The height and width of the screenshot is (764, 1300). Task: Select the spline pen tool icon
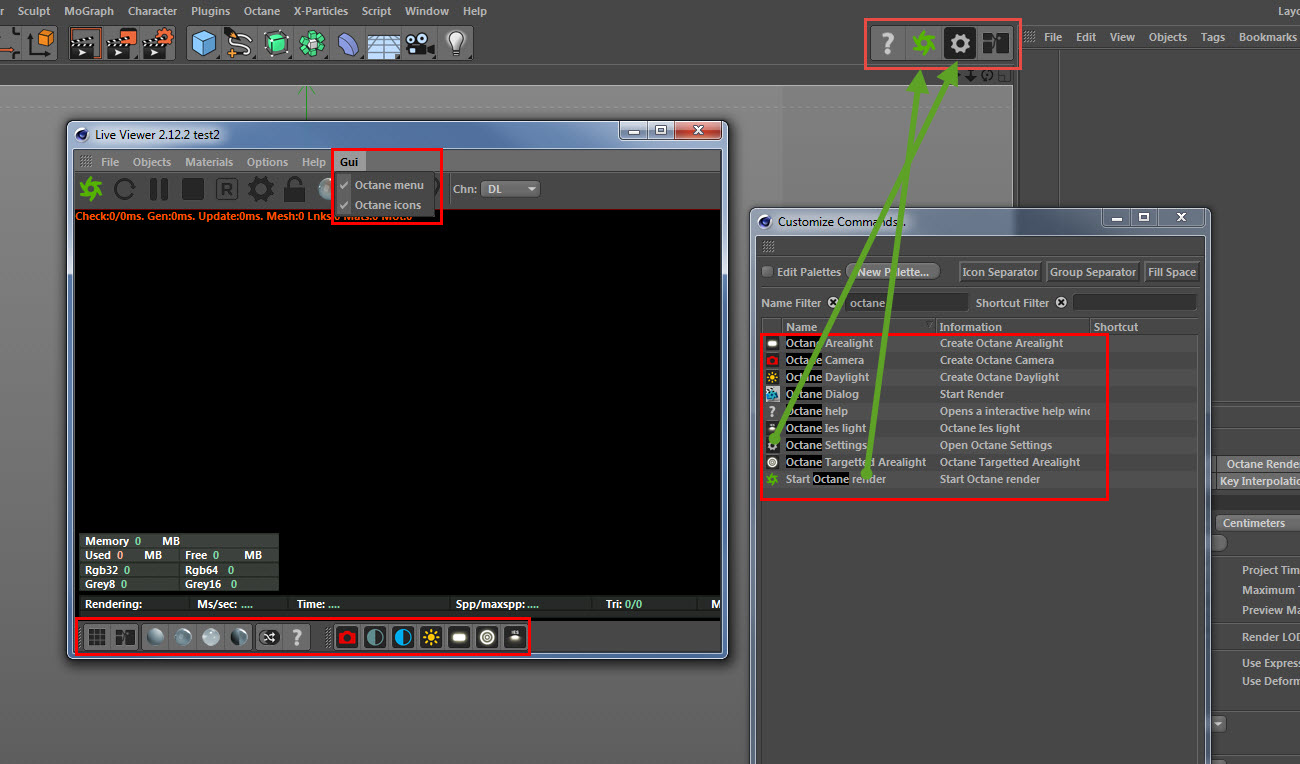click(x=240, y=43)
